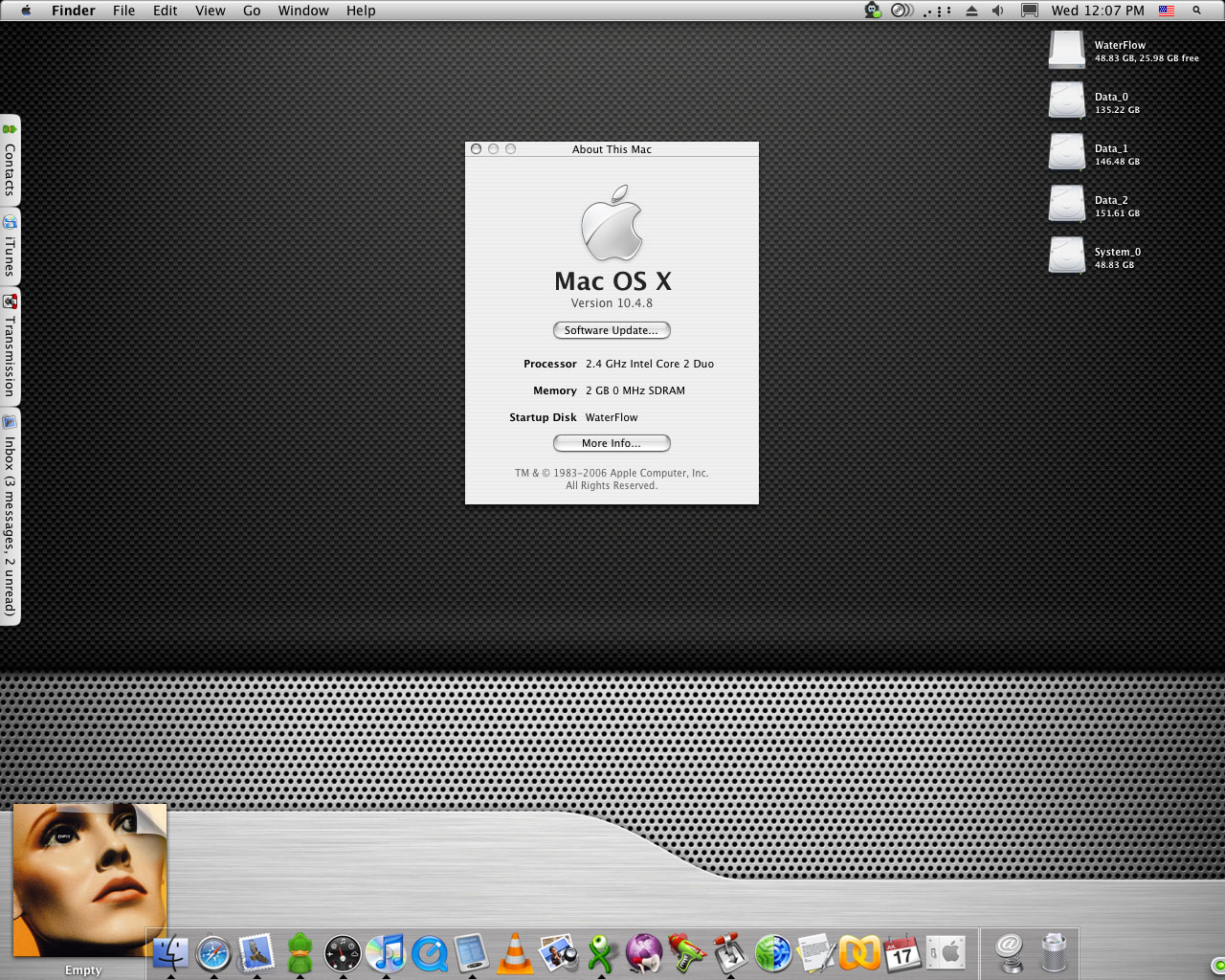The height and width of the screenshot is (980, 1225).
Task: Launch TextEdit paper and pen icon
Action: [816, 953]
